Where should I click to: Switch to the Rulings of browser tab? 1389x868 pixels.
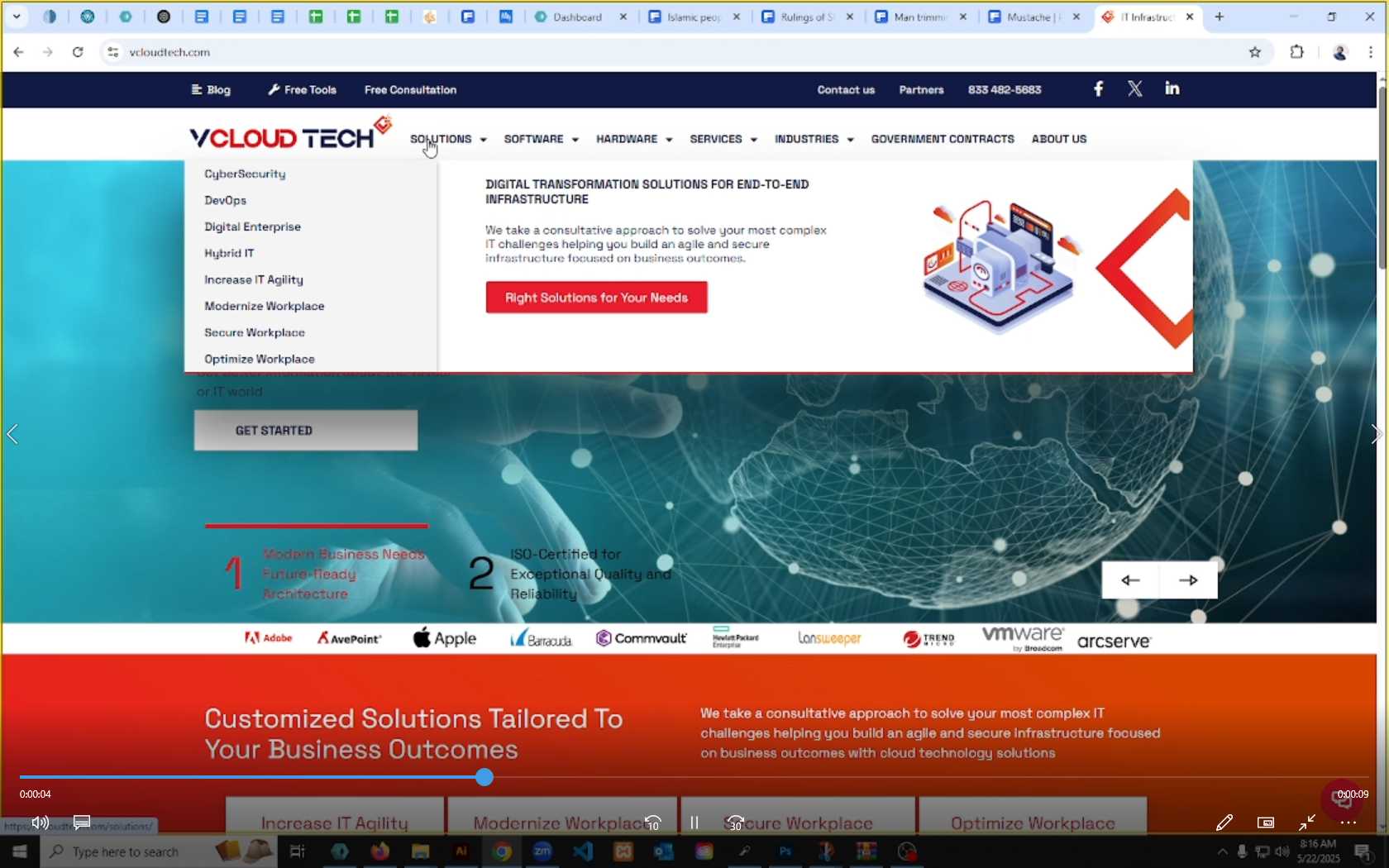807,17
